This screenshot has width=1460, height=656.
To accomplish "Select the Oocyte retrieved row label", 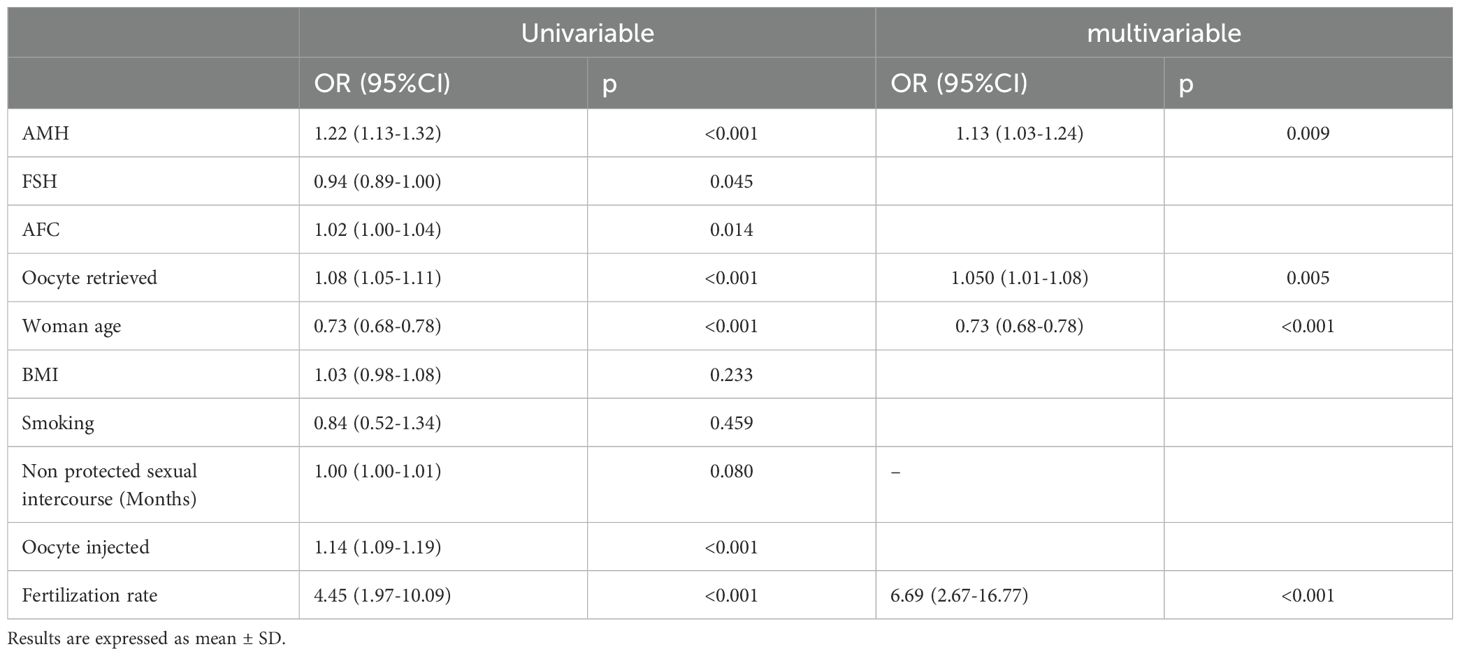I will pyautogui.click(x=89, y=278).
